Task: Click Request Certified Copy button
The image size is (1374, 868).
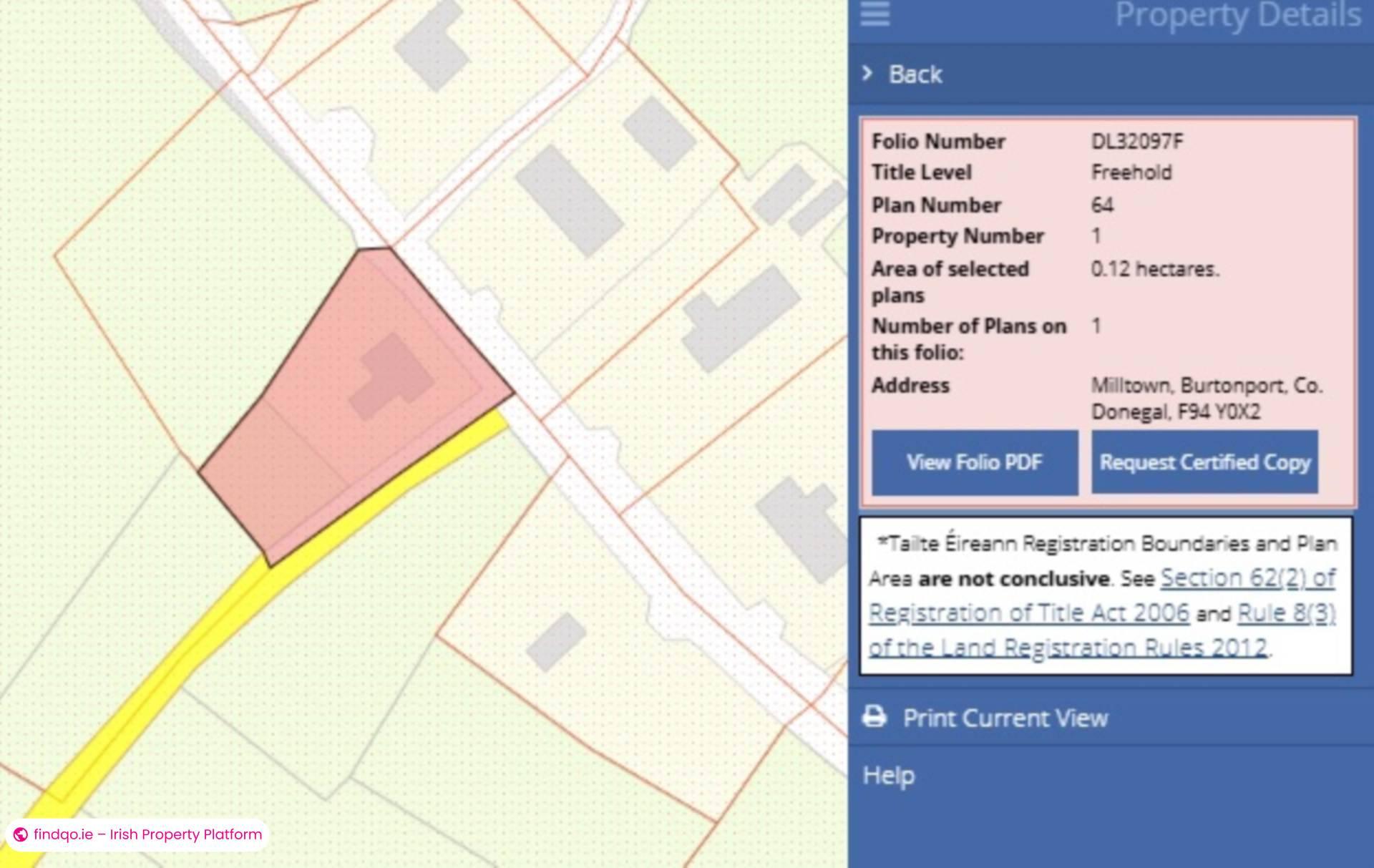Action: pos(1204,462)
